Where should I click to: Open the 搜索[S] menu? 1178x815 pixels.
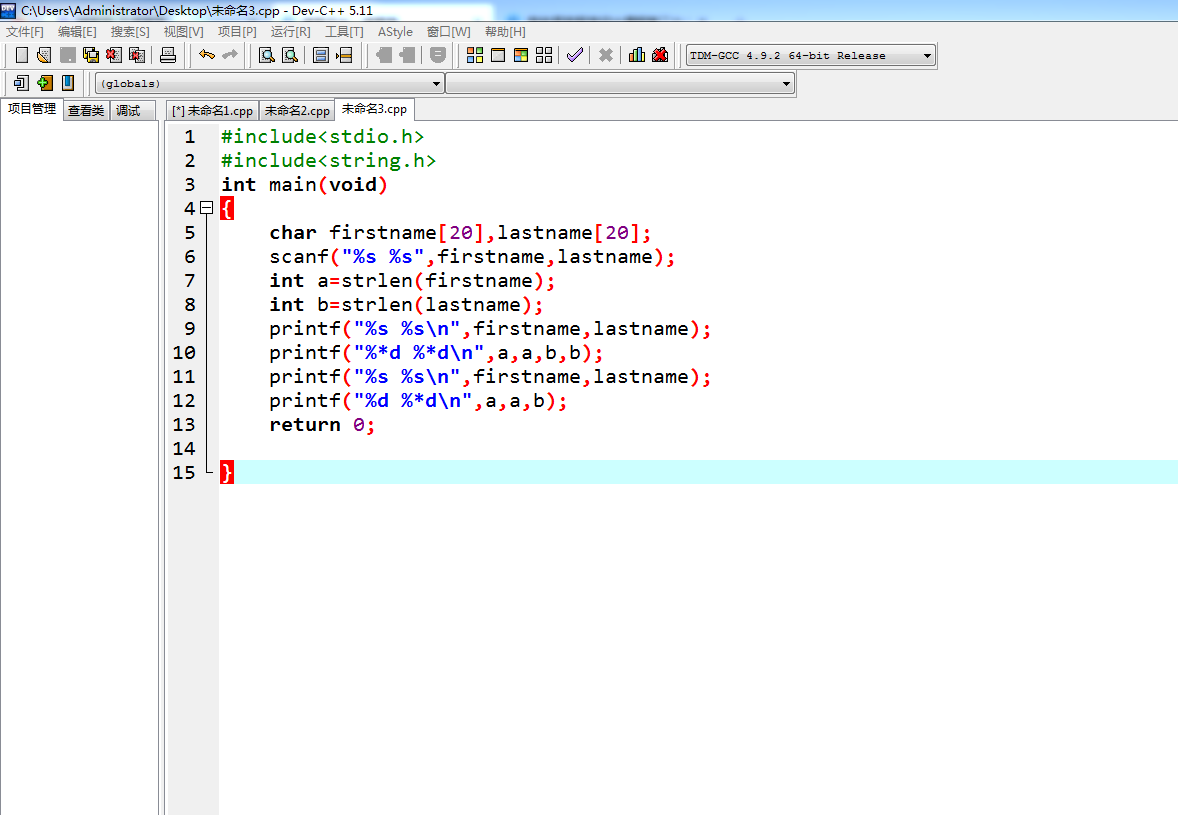[x=130, y=32]
